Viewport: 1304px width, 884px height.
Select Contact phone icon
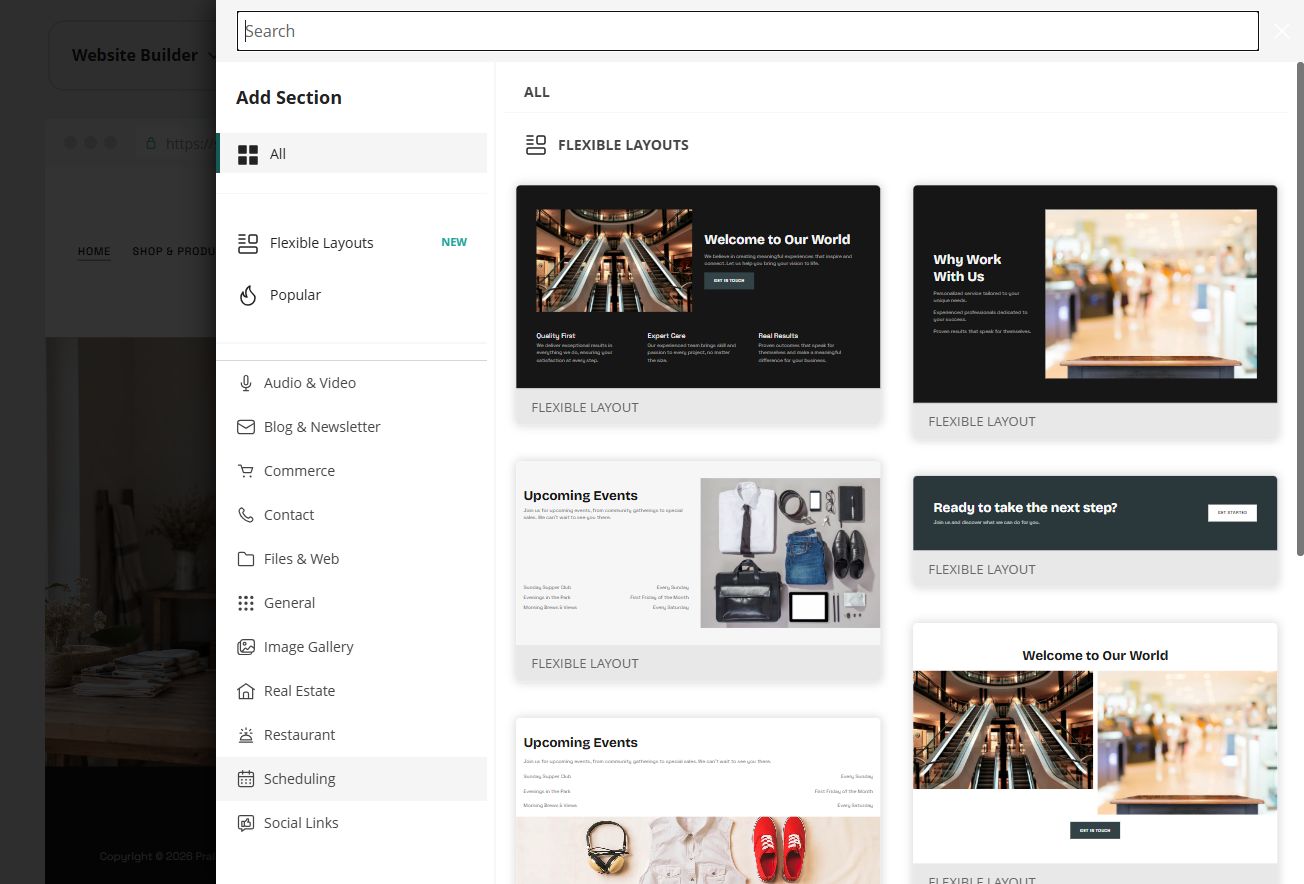tap(246, 515)
